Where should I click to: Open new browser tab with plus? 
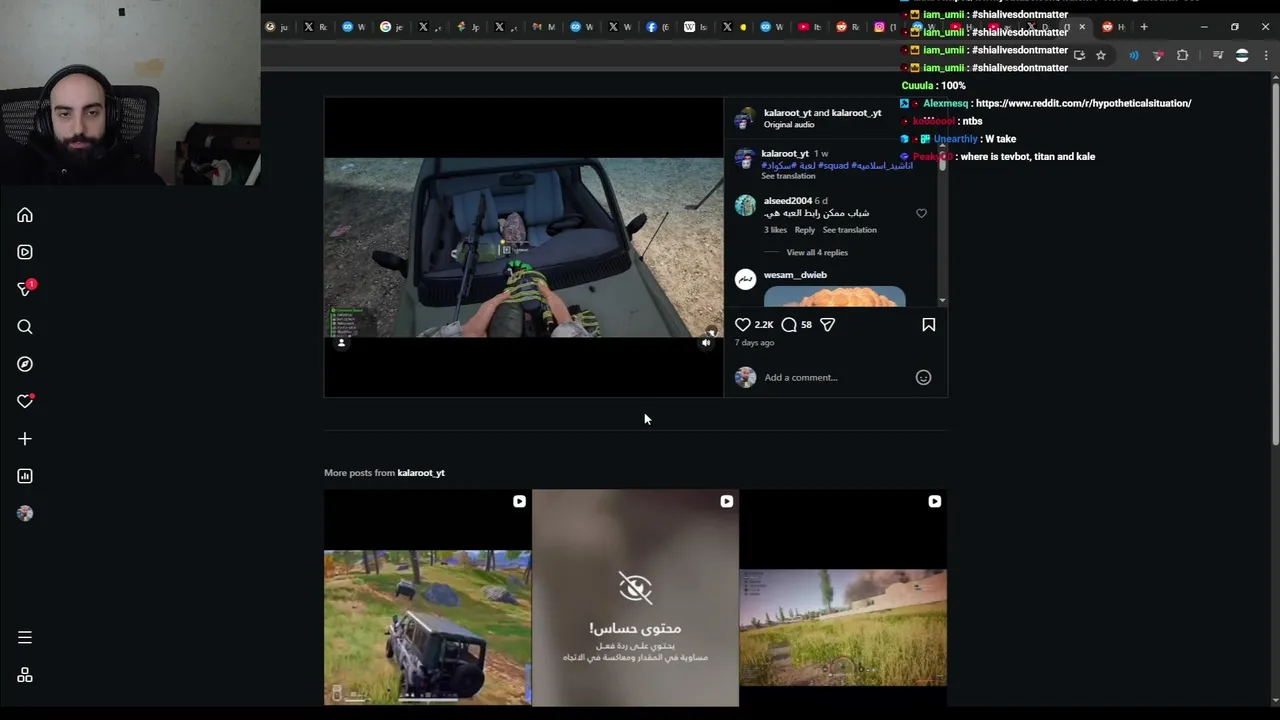coord(1144,27)
